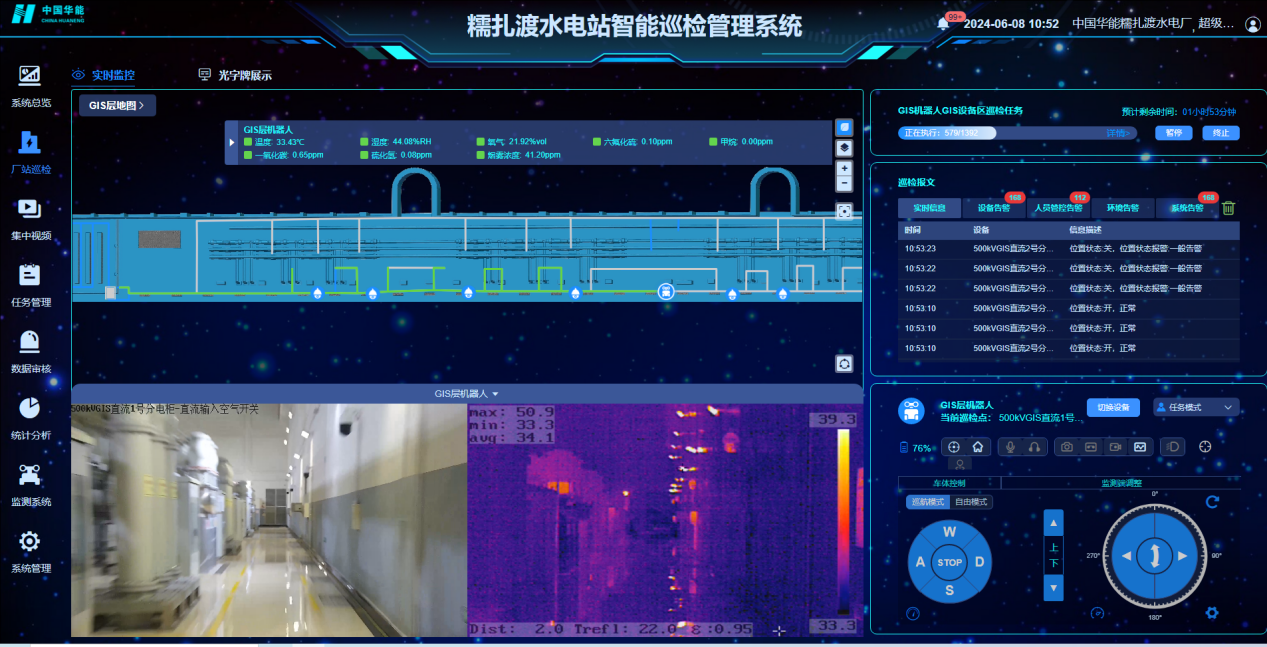Open the 任务模式 dropdown
Viewport: 1267px width, 647px height.
[x=1196, y=407]
